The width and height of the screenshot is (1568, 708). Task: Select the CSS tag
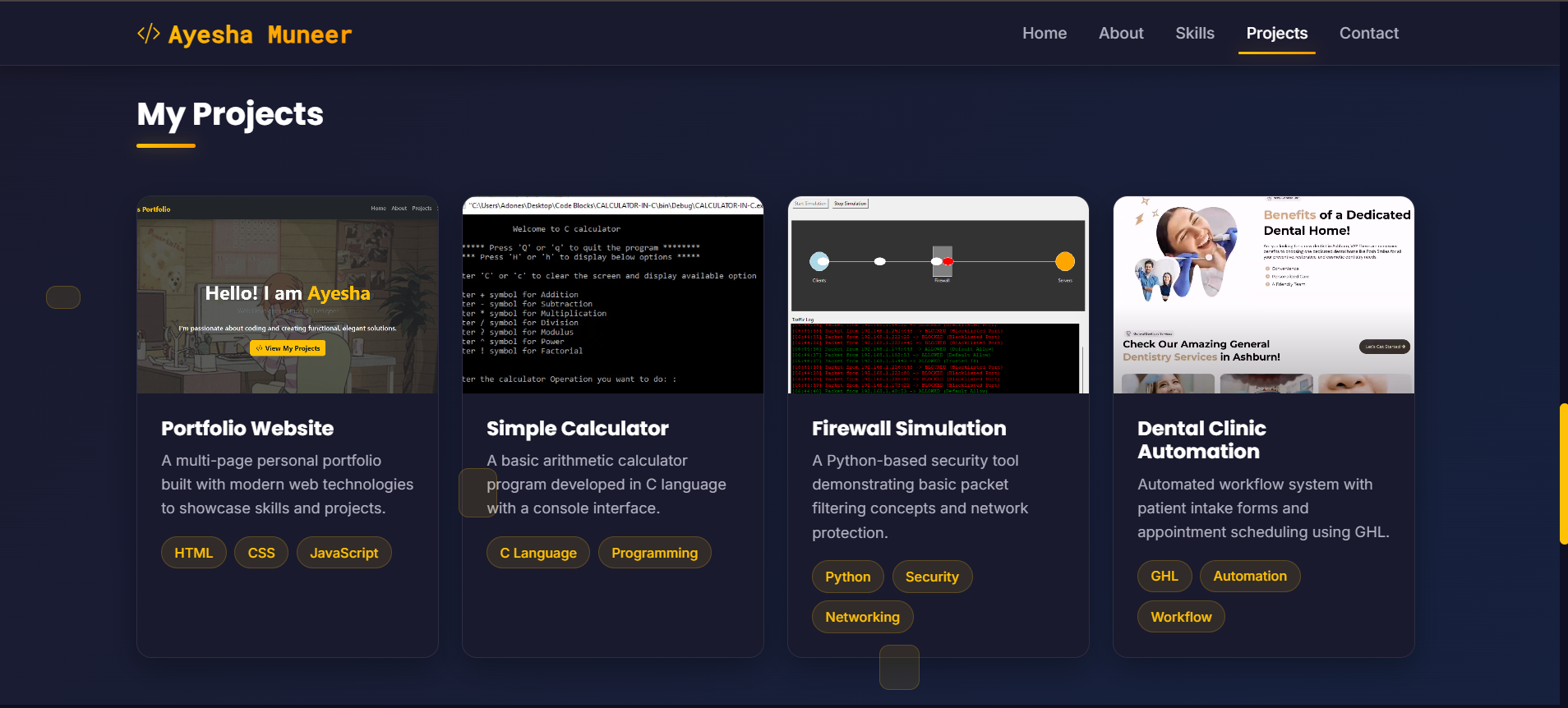pos(261,553)
